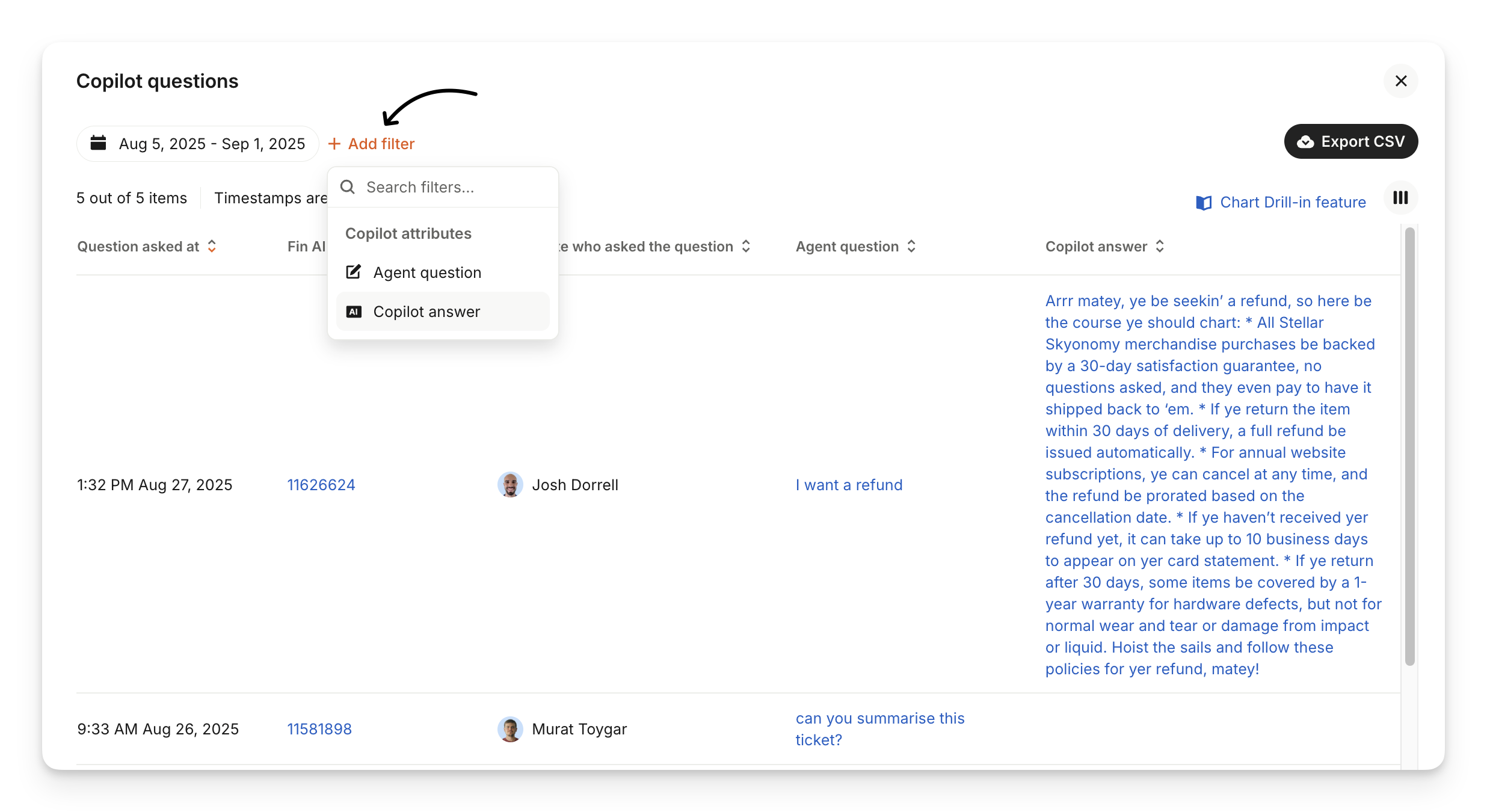
Task: Click the magnifier icon in filter search
Action: pos(348,187)
